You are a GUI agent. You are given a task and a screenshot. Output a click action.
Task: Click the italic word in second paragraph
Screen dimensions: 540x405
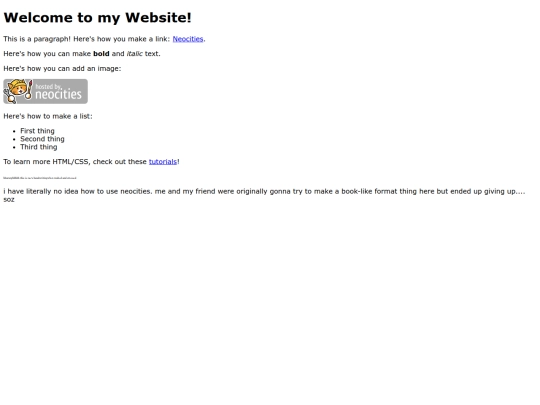tap(134, 54)
